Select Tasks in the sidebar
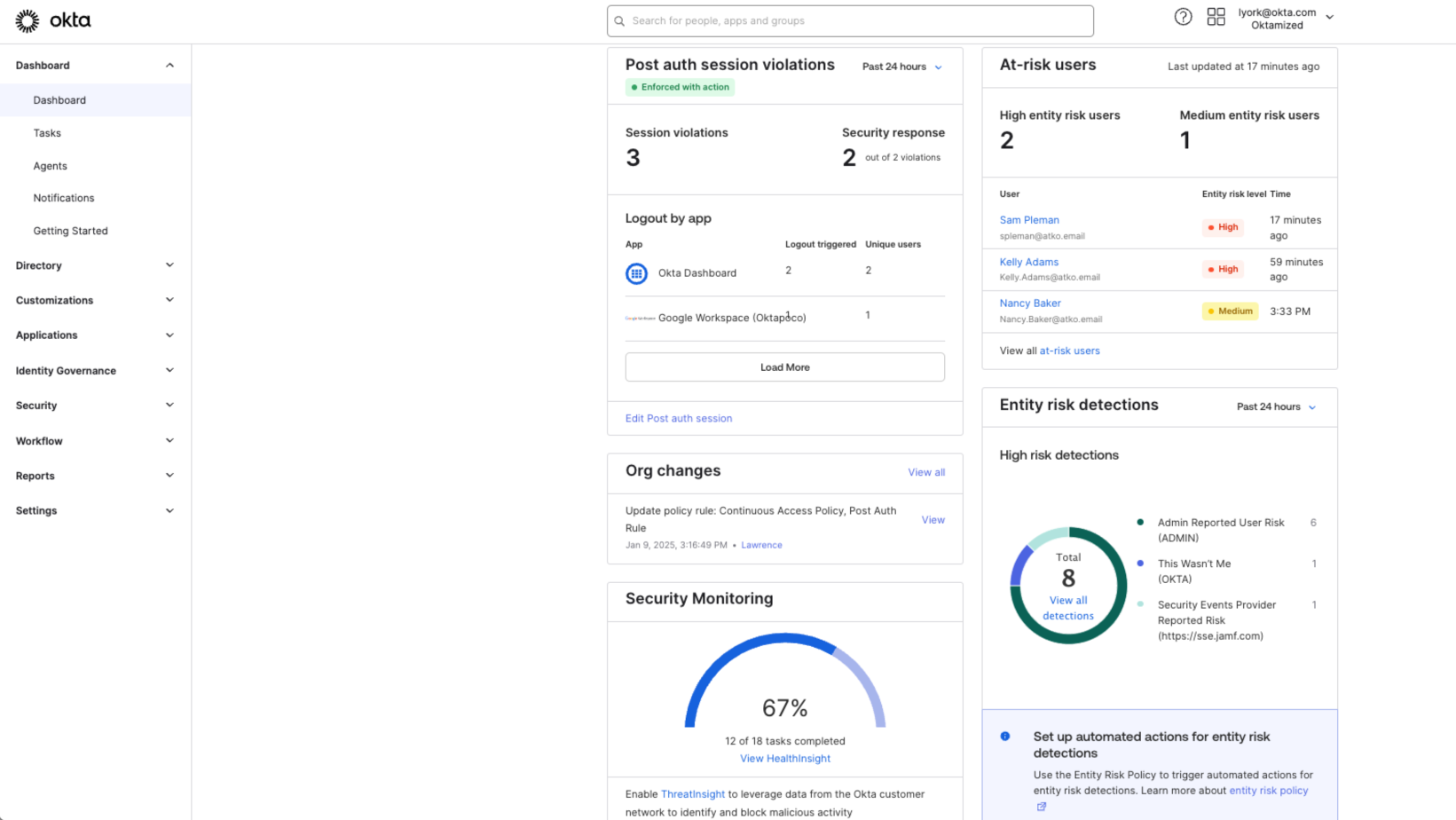Screen dimensions: 1456x820 click(46, 132)
